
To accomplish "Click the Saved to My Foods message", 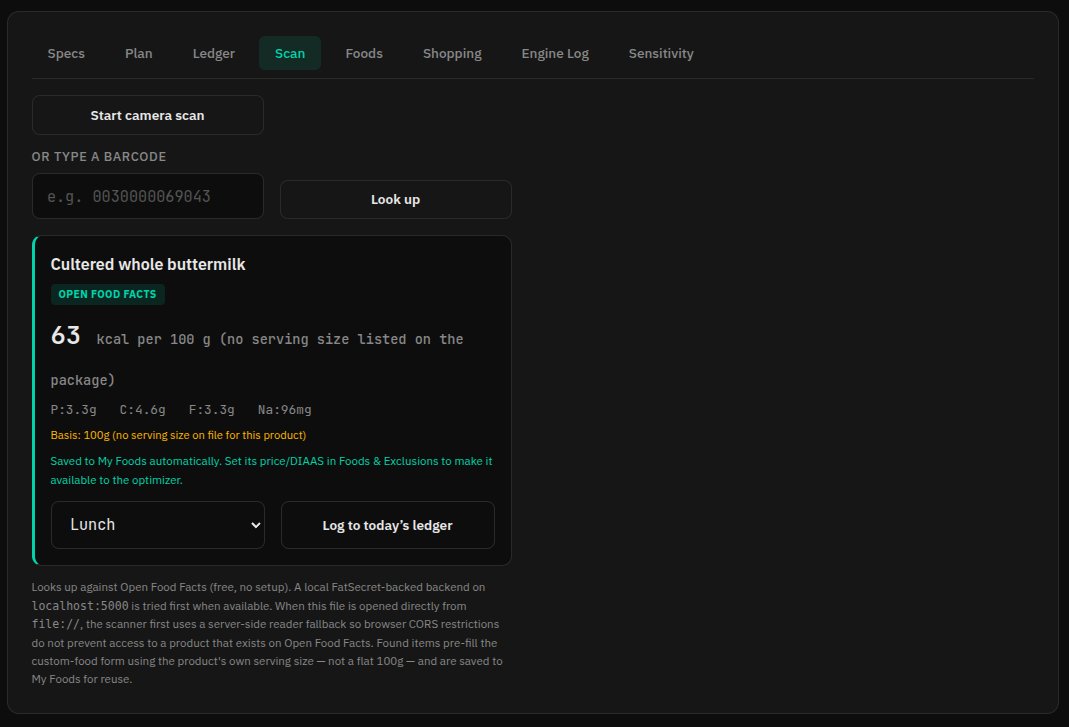I will coord(271,471).
